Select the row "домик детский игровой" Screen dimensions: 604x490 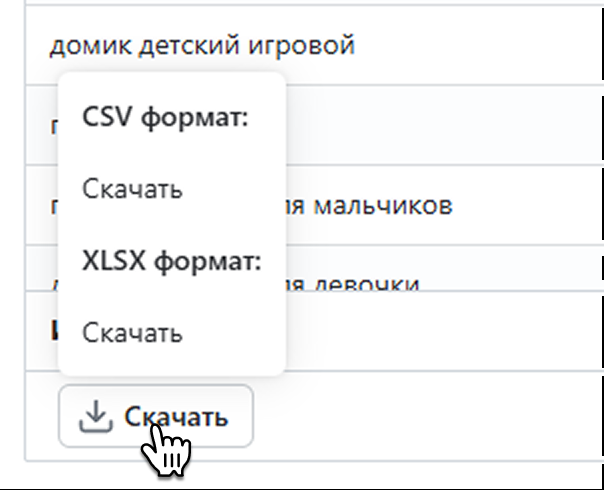point(202,45)
